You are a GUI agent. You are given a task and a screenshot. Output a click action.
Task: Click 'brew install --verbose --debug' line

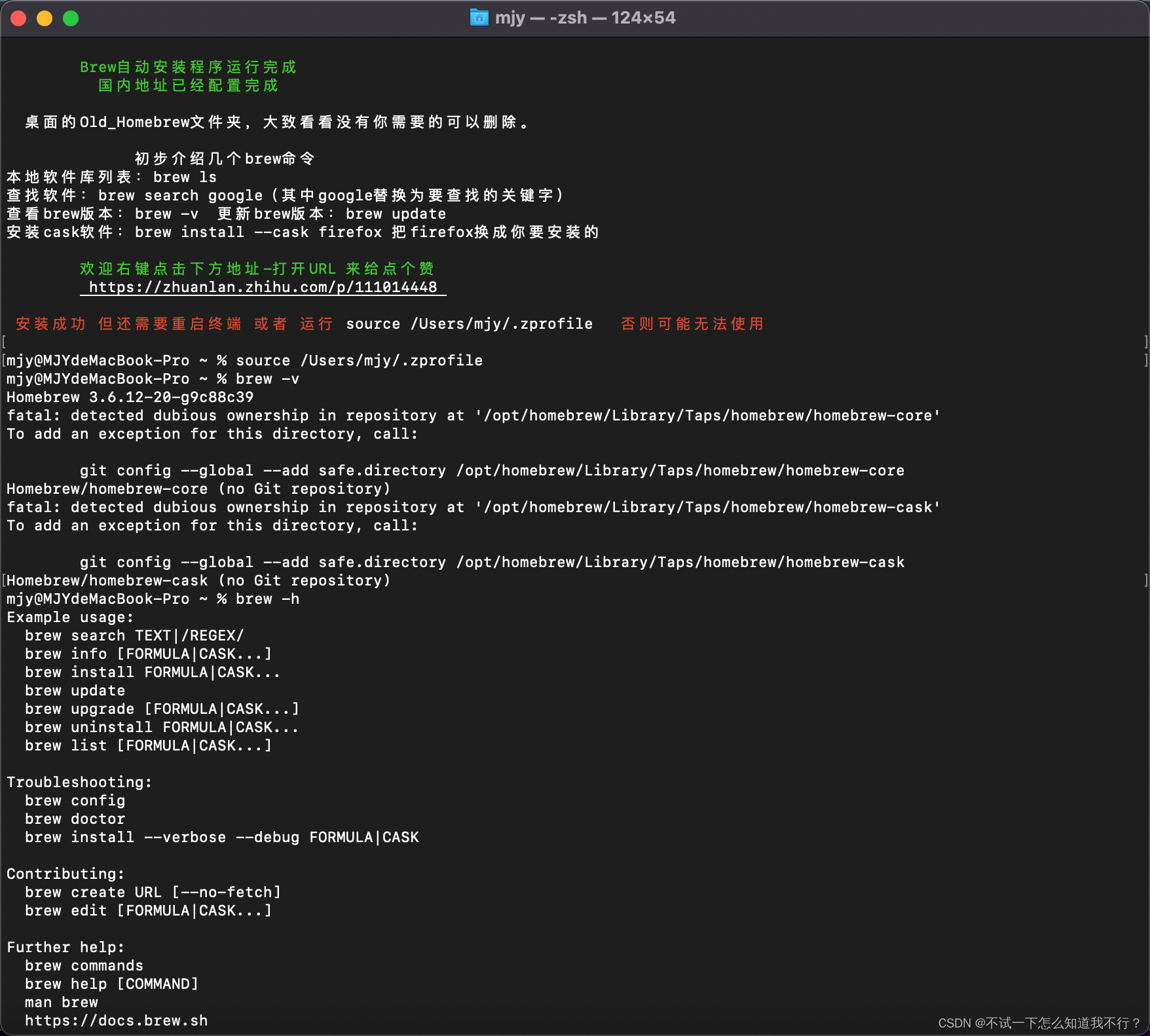[222, 838]
